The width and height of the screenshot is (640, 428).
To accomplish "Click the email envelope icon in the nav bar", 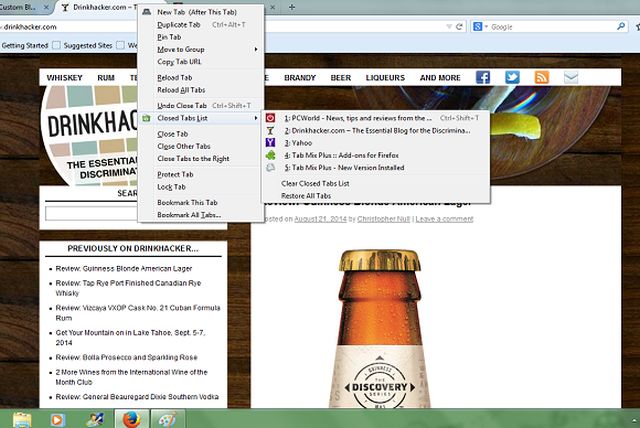I will coord(571,77).
